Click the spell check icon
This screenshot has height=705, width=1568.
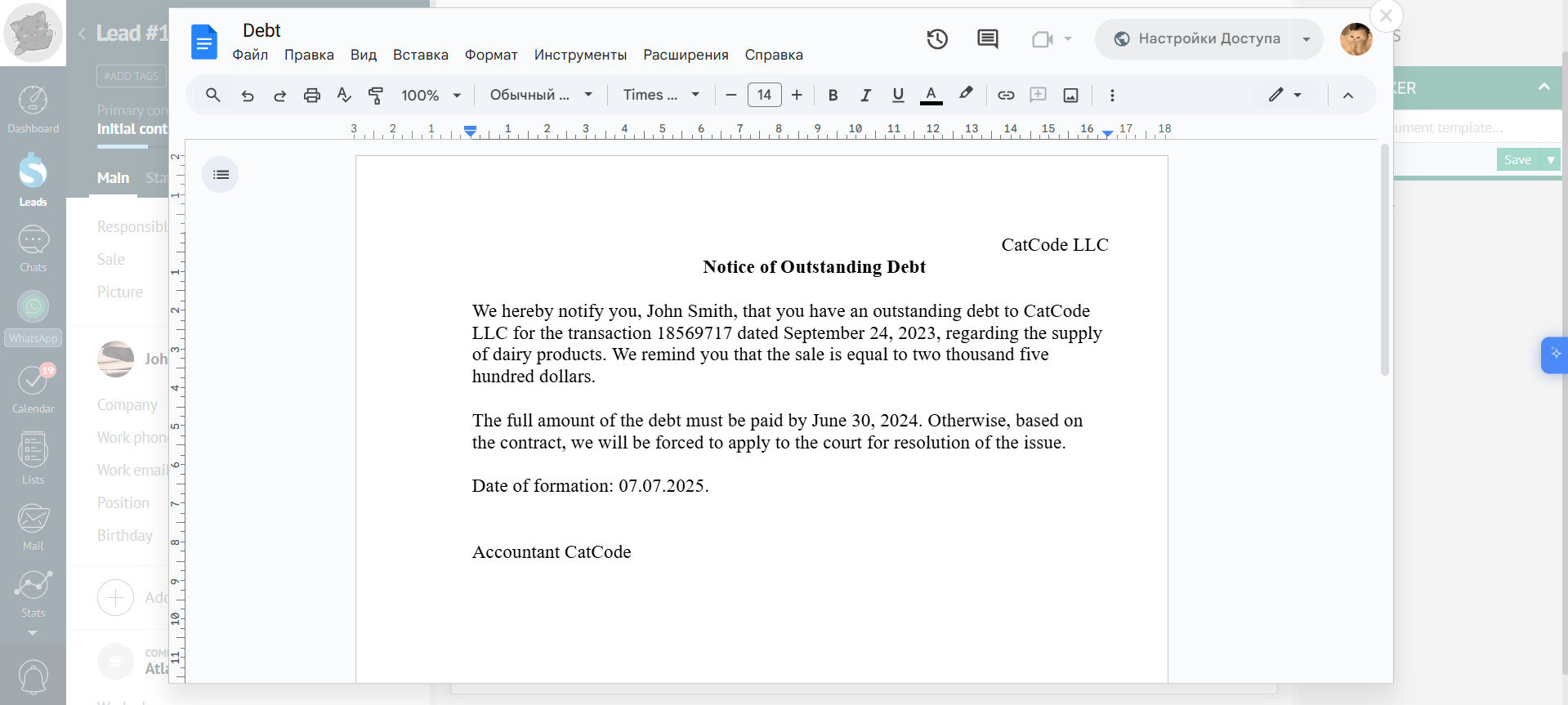pos(344,96)
